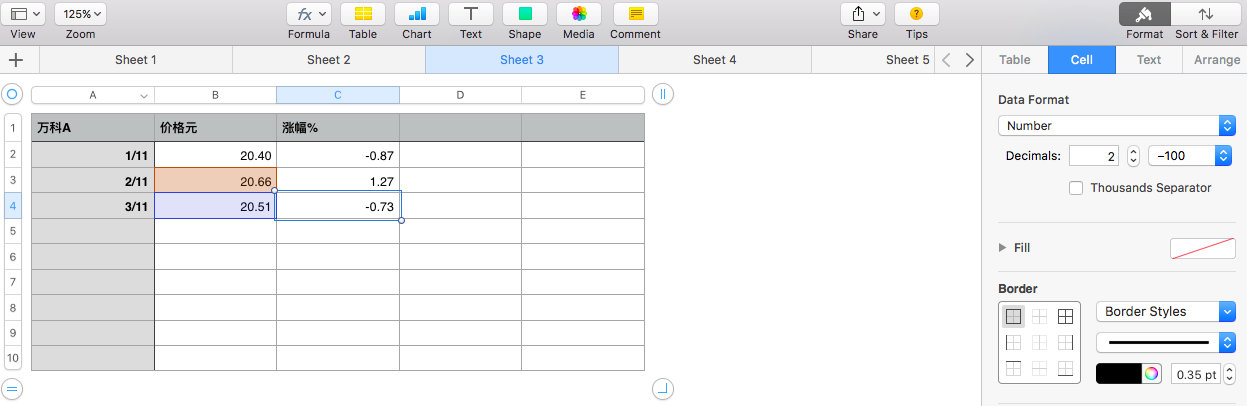
Task: Open the border line style dropdown
Action: coord(1166,343)
